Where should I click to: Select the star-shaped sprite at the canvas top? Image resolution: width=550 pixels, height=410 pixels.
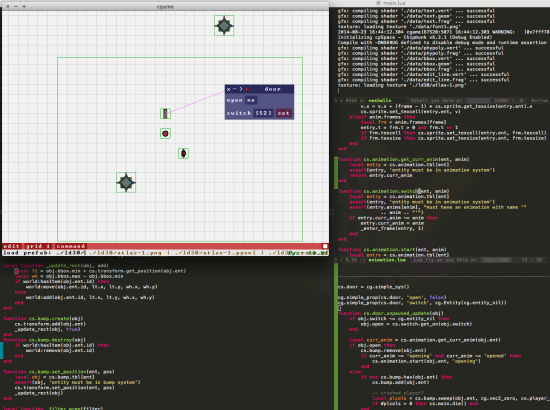coord(224,25)
